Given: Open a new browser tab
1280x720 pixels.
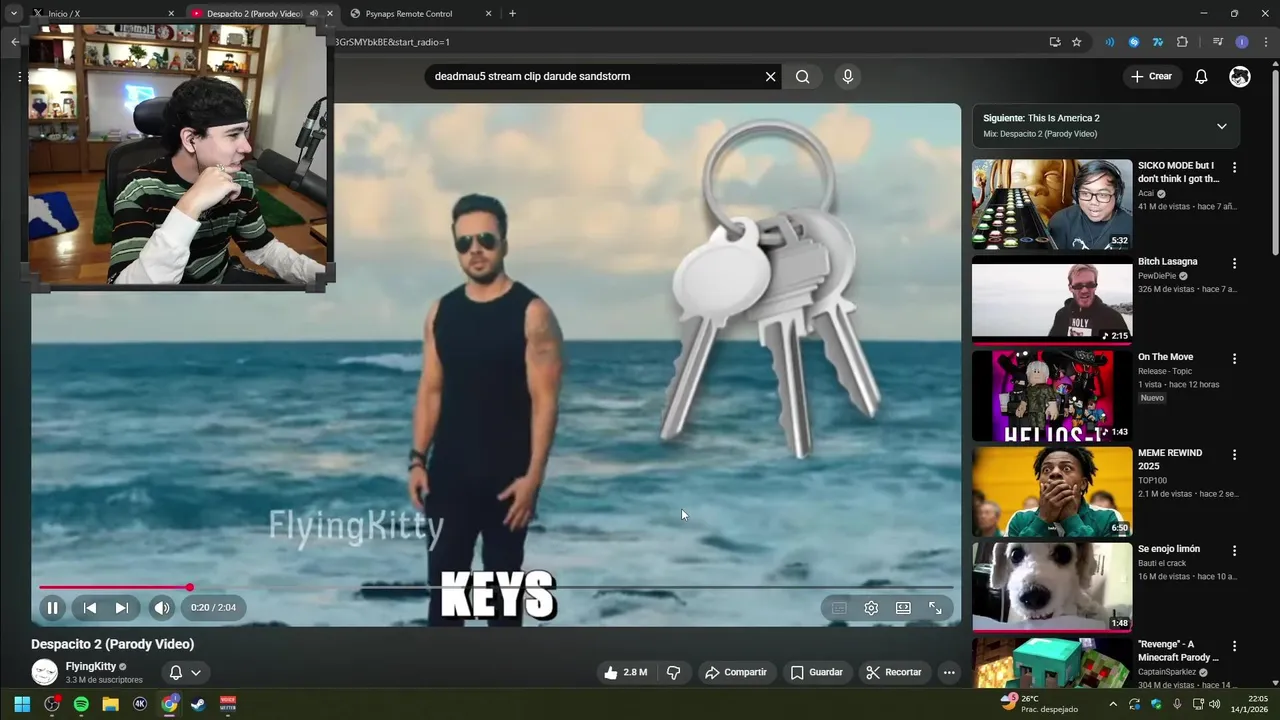Looking at the screenshot, I should click(x=512, y=14).
